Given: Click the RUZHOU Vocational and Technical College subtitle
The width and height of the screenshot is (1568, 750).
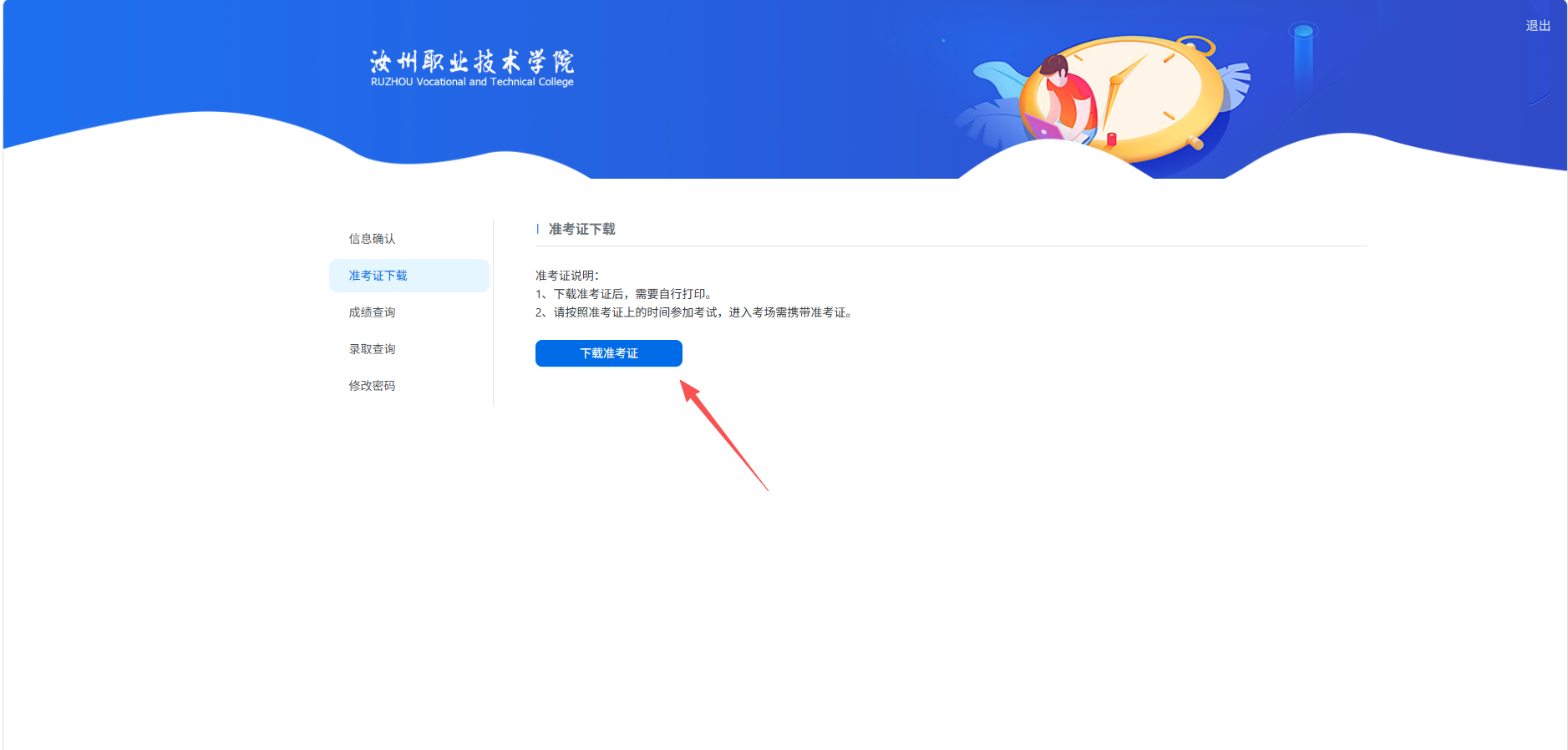Looking at the screenshot, I should pos(472,82).
